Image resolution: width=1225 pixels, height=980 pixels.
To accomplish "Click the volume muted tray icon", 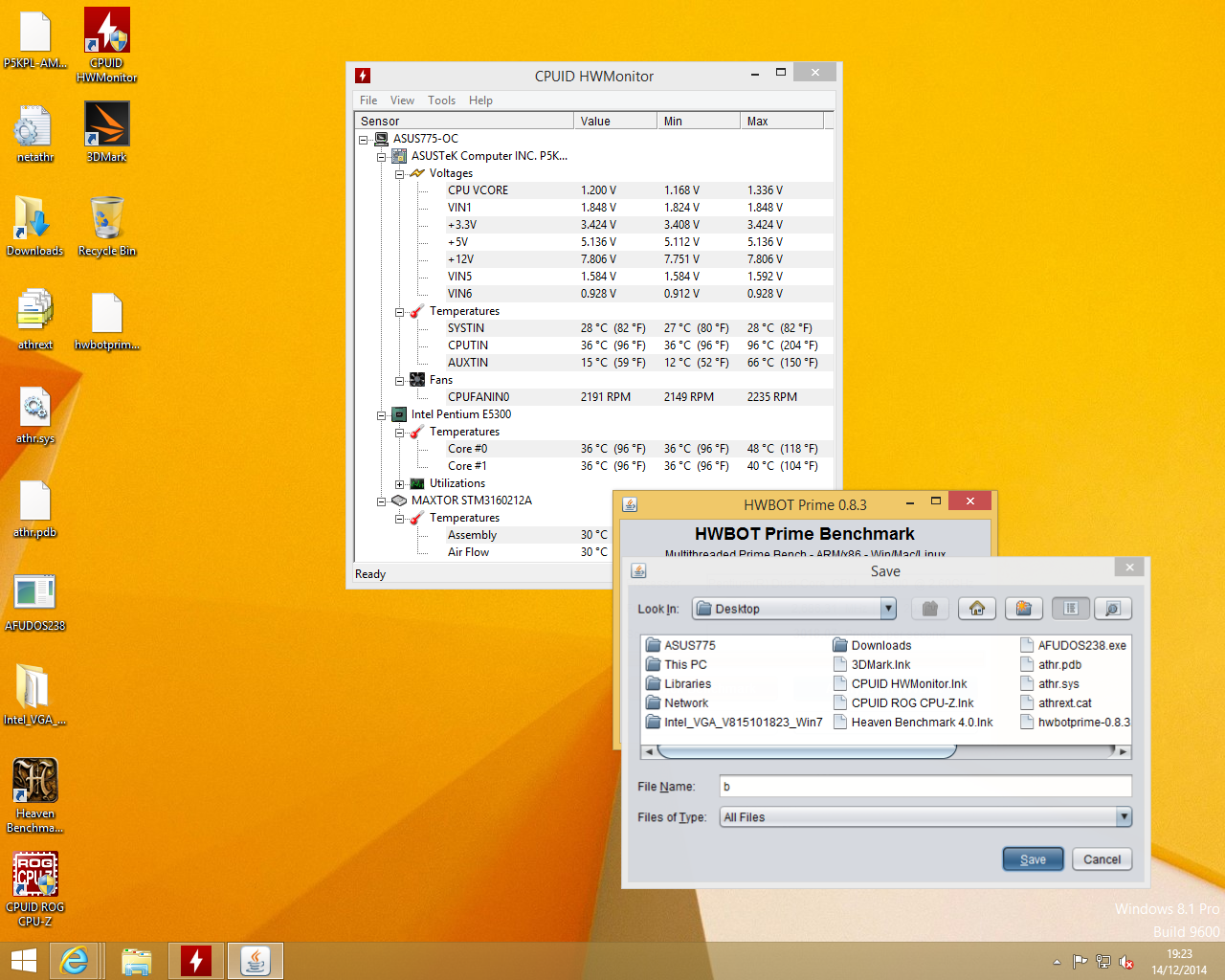I will coord(1126,962).
